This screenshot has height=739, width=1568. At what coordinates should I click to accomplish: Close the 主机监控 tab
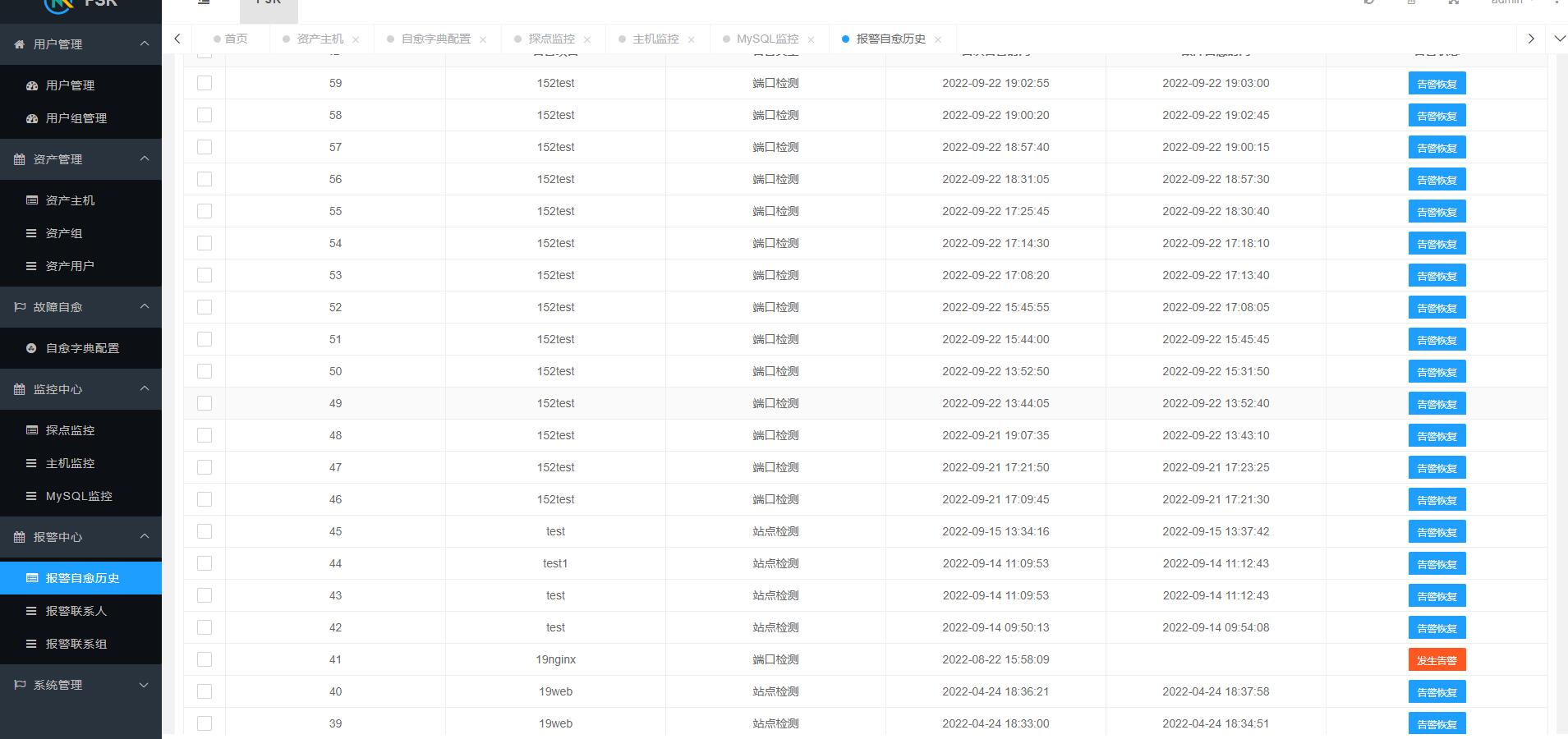pyautogui.click(x=692, y=39)
